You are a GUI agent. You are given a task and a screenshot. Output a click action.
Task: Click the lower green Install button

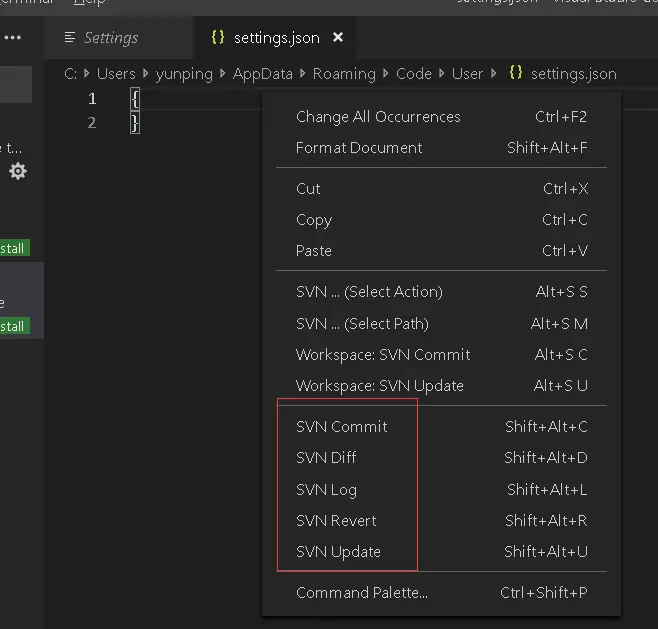tap(14, 326)
